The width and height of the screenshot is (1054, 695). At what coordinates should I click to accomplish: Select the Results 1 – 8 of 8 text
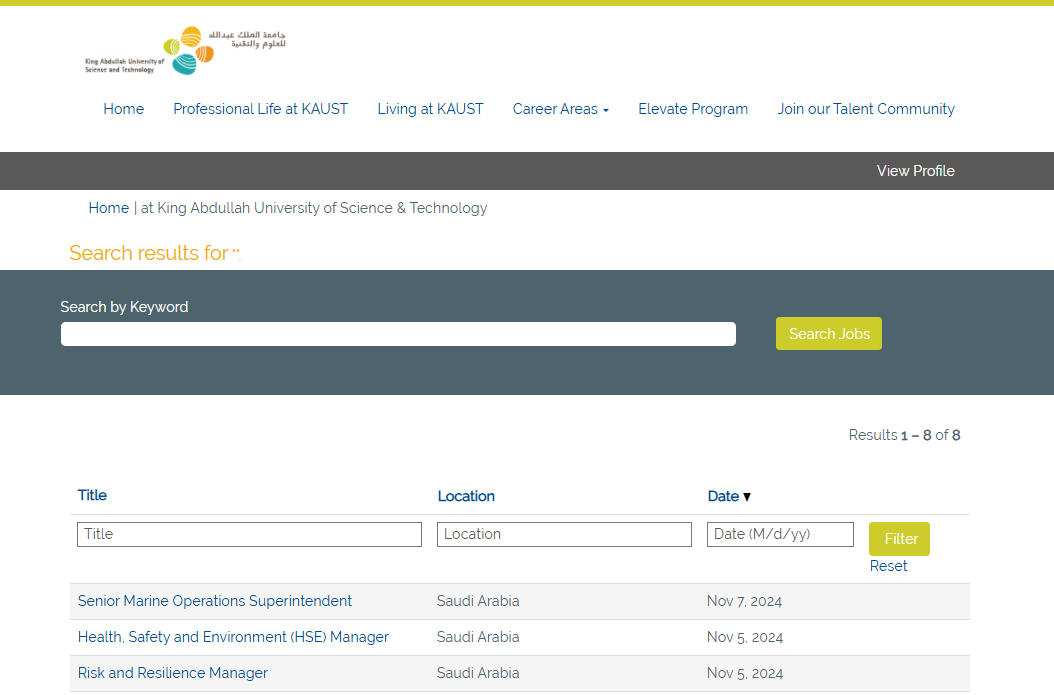904,435
